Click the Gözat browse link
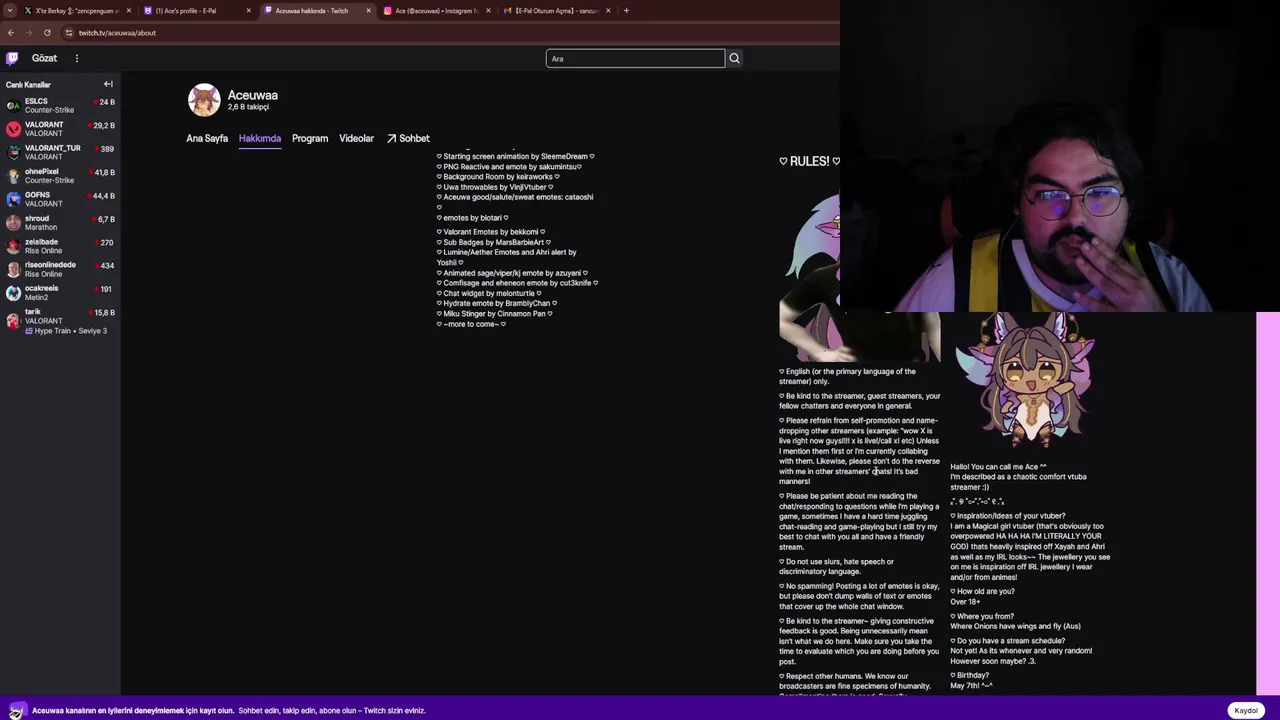The image size is (1280, 720). [44, 58]
